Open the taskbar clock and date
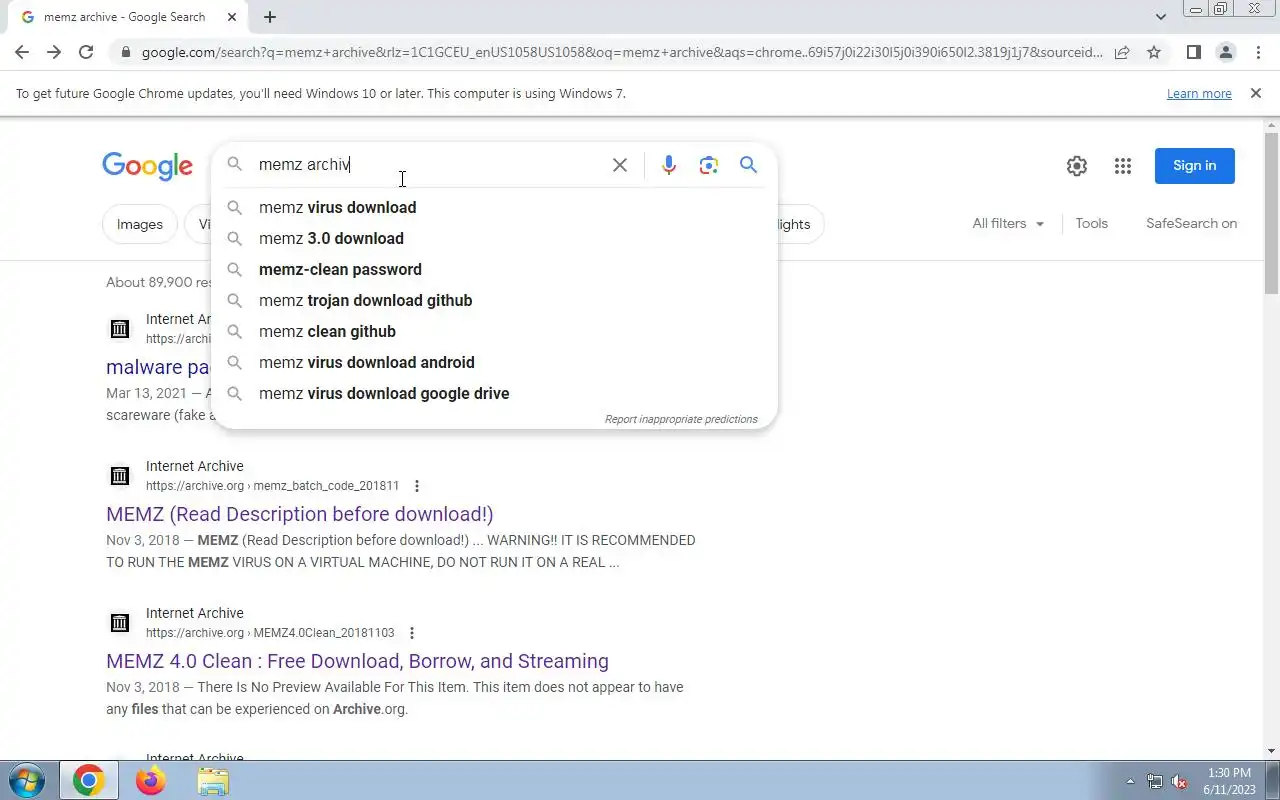The width and height of the screenshot is (1280, 800). coord(1229,781)
